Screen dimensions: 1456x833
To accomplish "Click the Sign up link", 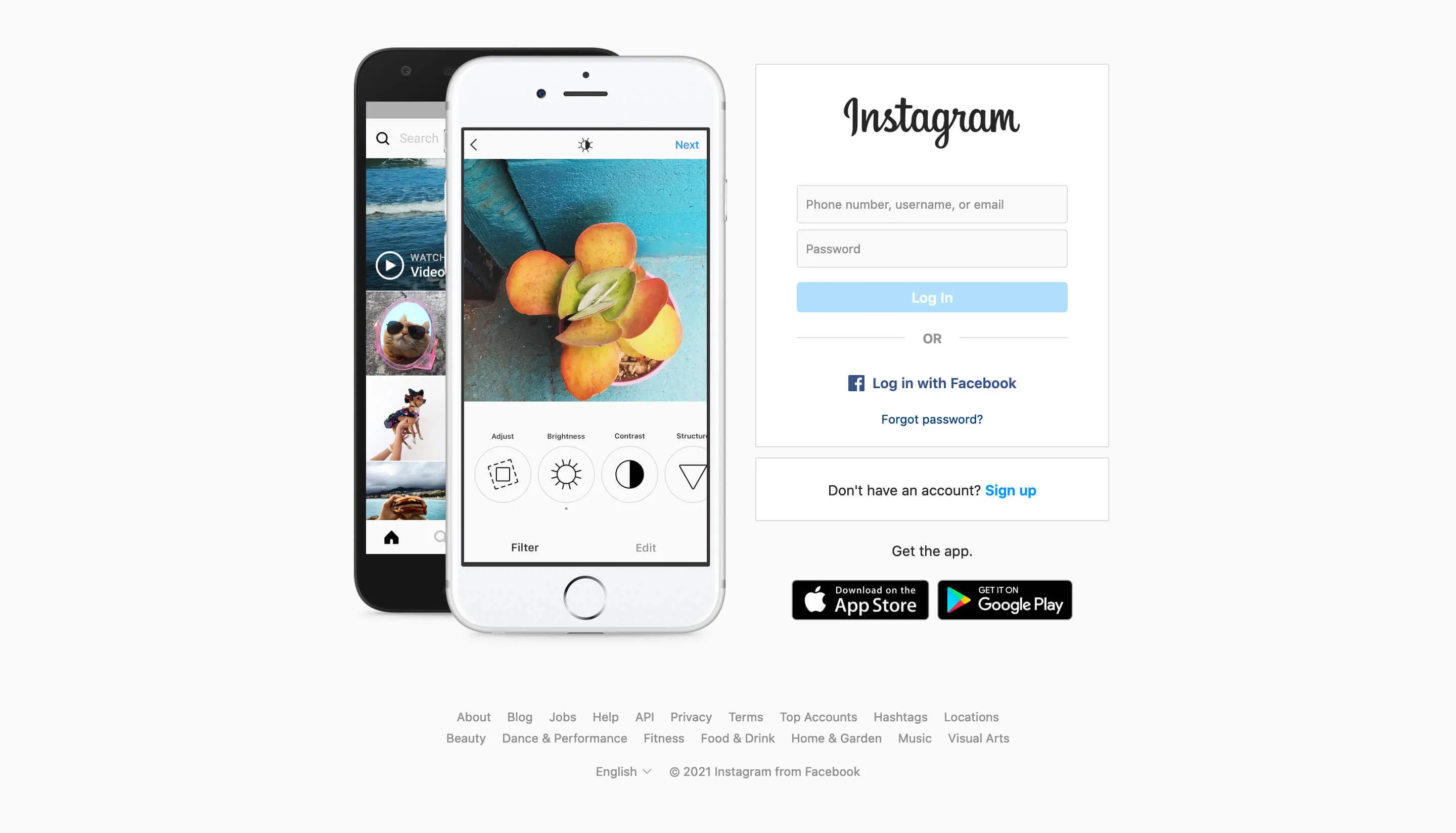I will (x=1010, y=490).
